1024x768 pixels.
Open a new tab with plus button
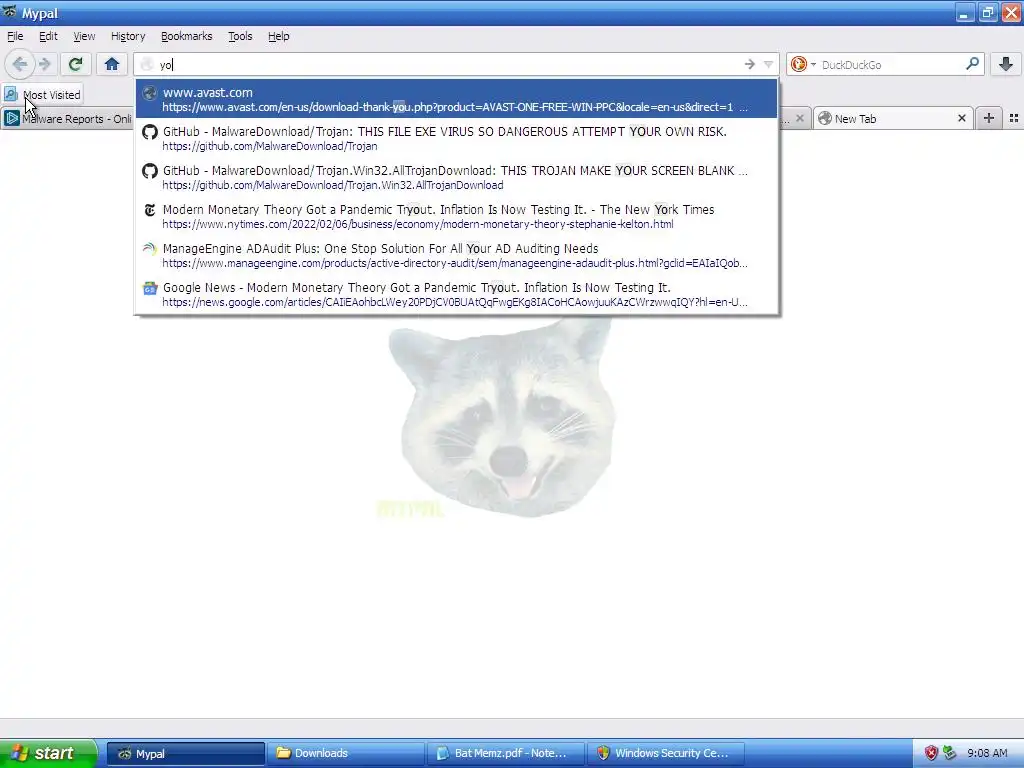(989, 118)
